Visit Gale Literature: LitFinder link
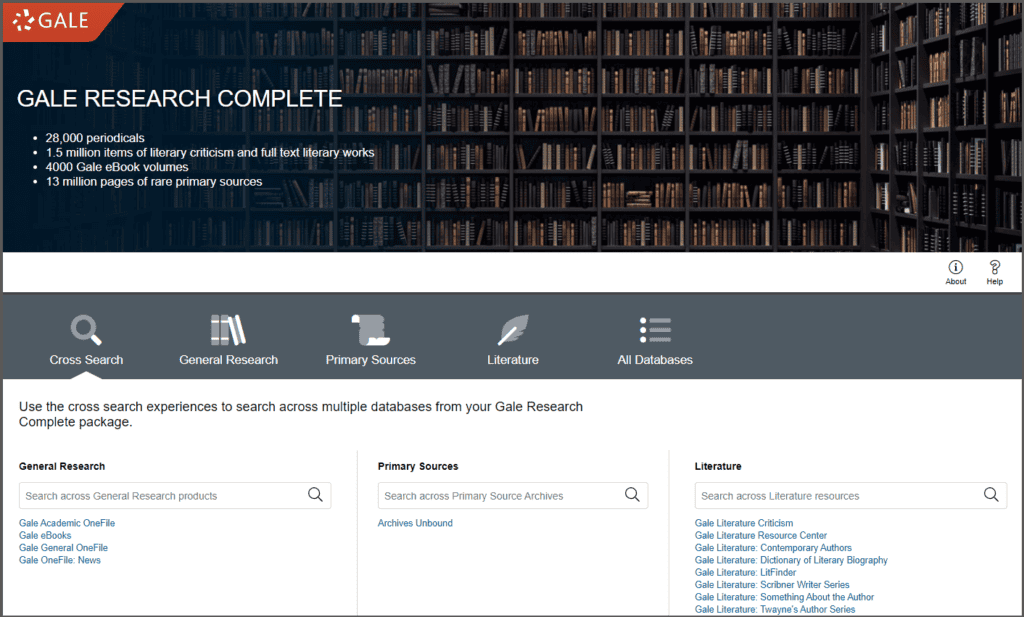This screenshot has width=1024, height=617. 745,572
